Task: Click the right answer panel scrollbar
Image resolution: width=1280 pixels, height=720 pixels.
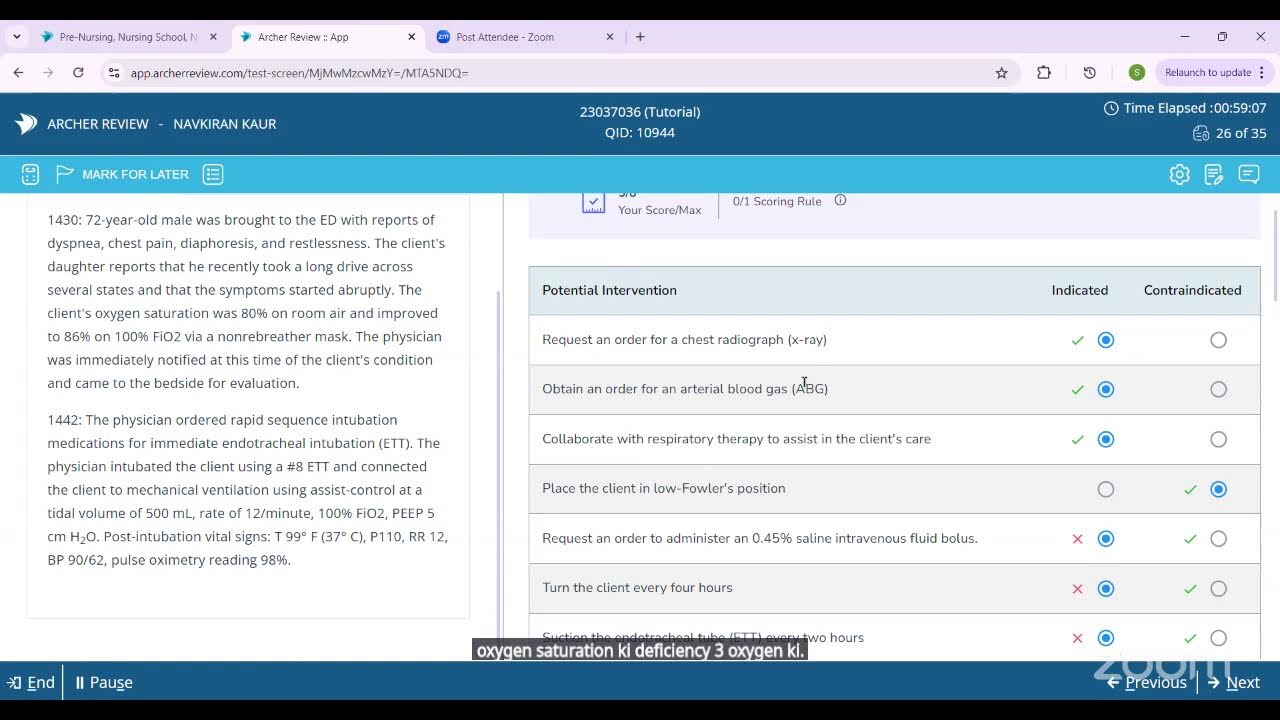Action: (x=1274, y=255)
